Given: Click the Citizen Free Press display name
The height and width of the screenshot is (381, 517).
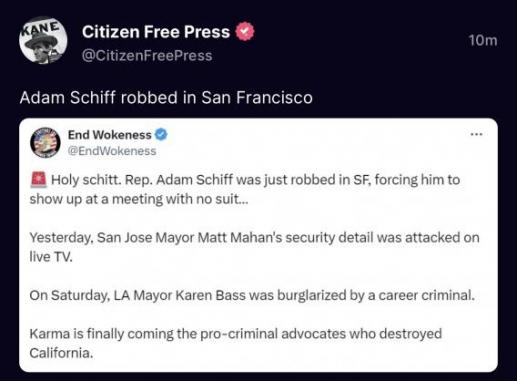Looking at the screenshot, I should point(156,32).
